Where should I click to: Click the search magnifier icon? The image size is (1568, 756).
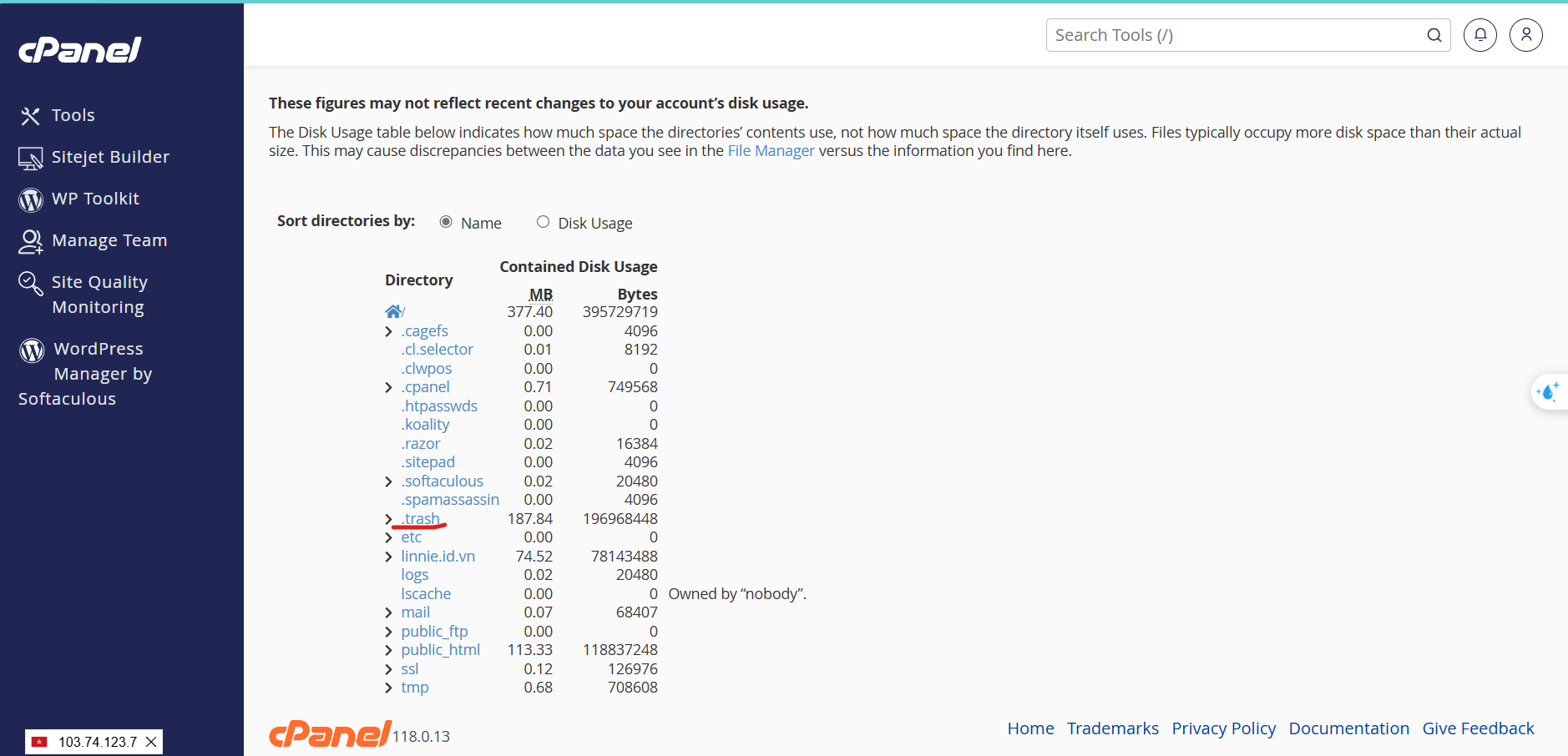(1434, 35)
